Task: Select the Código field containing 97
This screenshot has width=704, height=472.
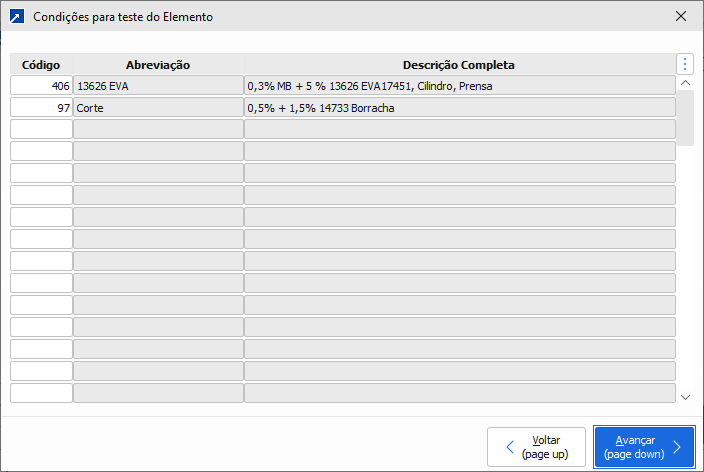Action: (41, 107)
